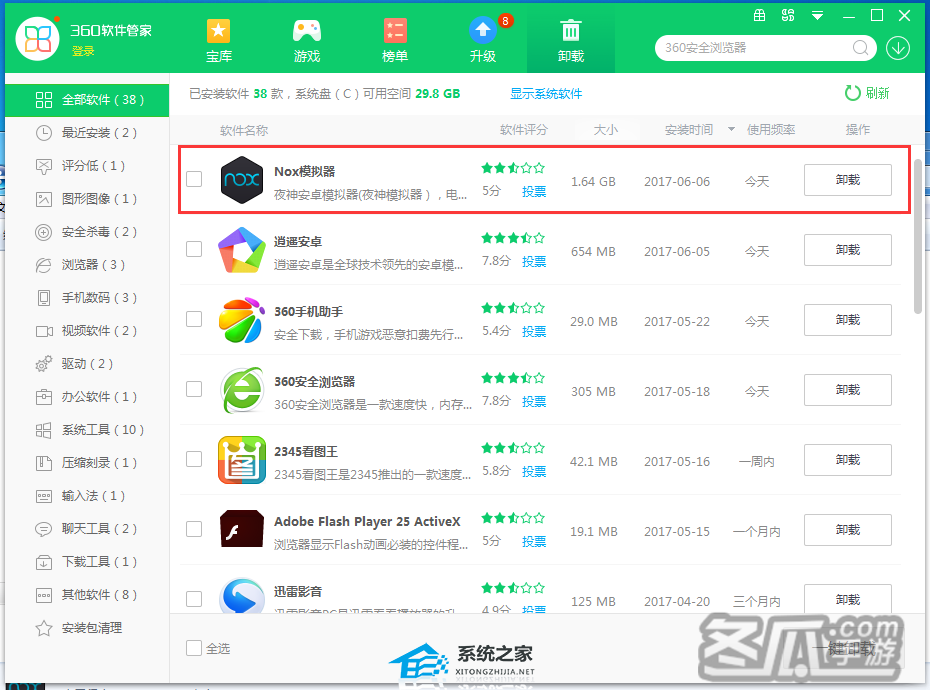Check the 360安全浏览器 row checkbox
The width and height of the screenshot is (930, 690).
coord(194,389)
